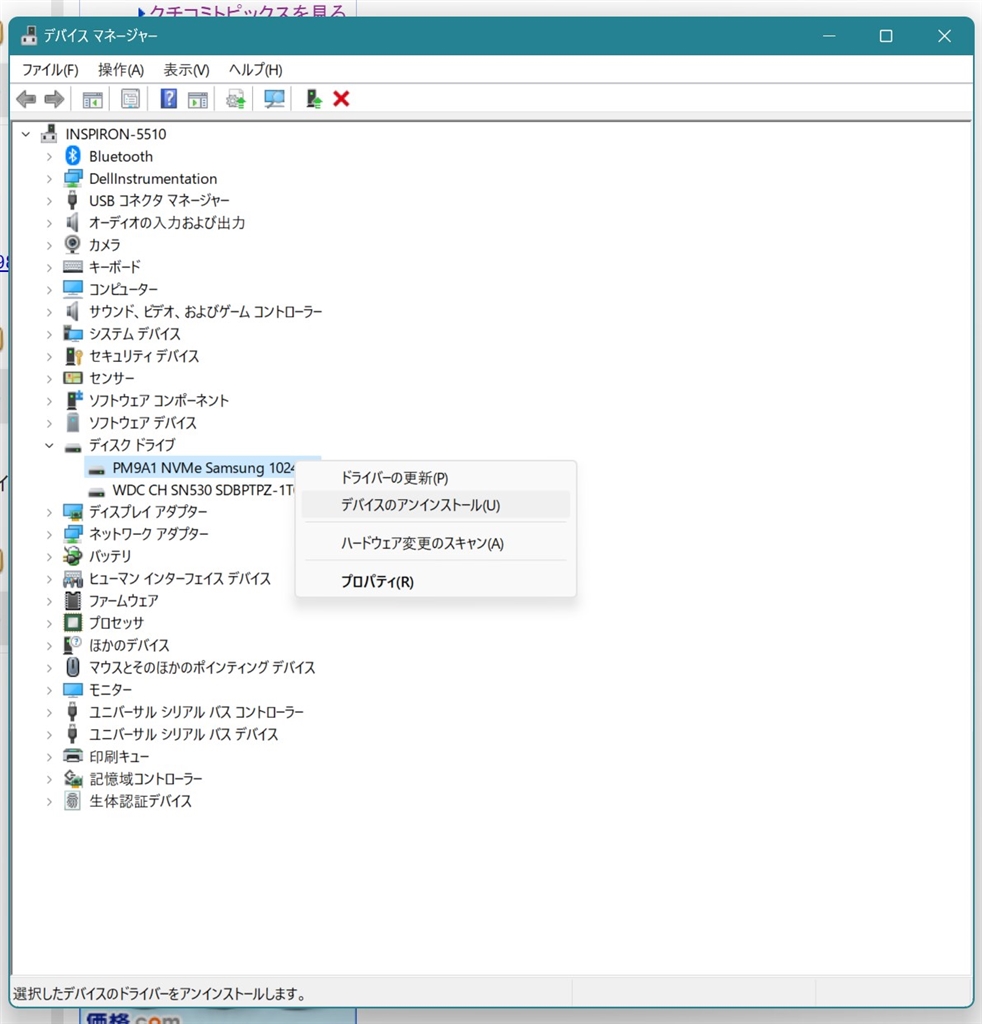Screen dimensions: 982x1024
Task: Select the コンピューター label
Action: pyautogui.click(x=123, y=289)
